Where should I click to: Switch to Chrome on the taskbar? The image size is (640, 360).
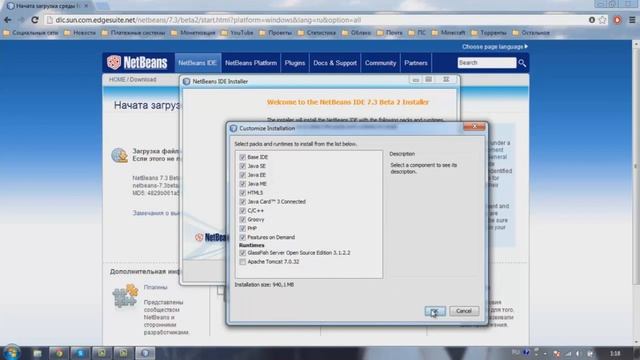[59, 353]
